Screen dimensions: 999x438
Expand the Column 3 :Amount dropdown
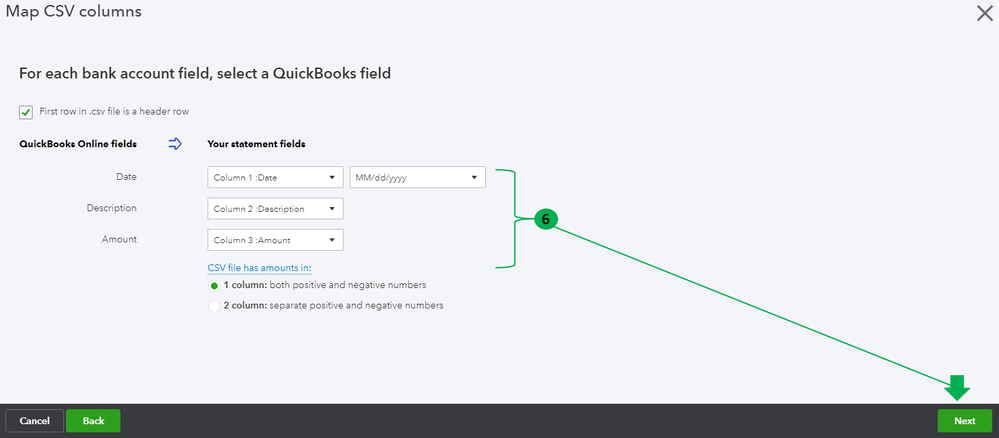tap(275, 240)
